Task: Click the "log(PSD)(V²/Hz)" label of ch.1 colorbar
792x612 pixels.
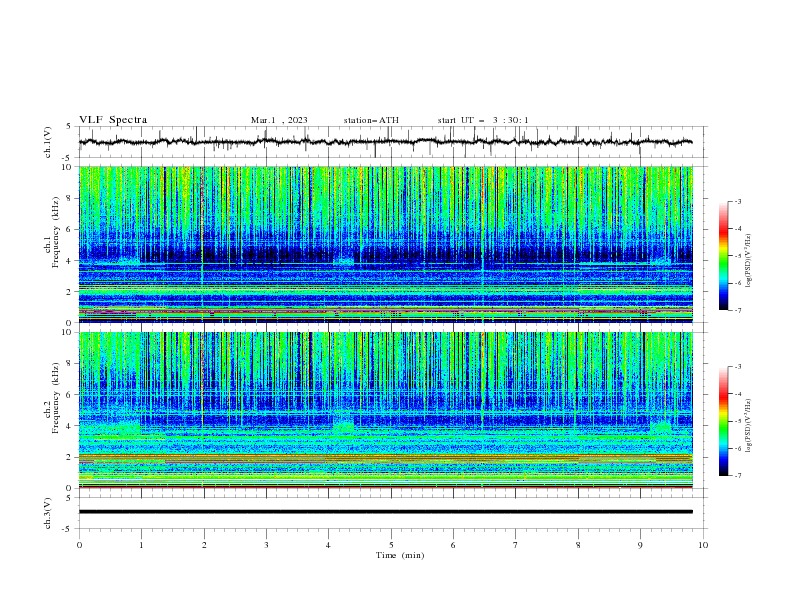Action: click(749, 261)
